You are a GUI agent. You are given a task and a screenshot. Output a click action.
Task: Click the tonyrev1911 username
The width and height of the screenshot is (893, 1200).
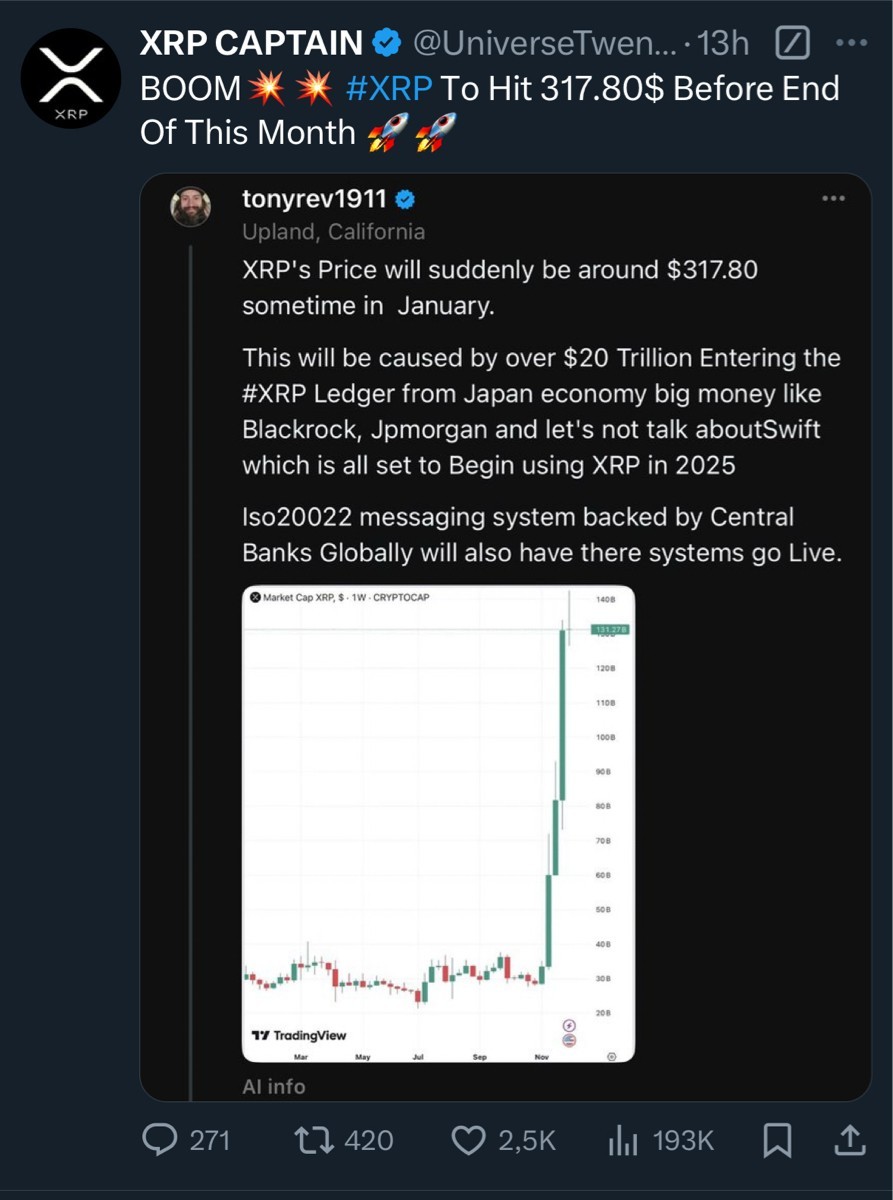pyautogui.click(x=314, y=199)
